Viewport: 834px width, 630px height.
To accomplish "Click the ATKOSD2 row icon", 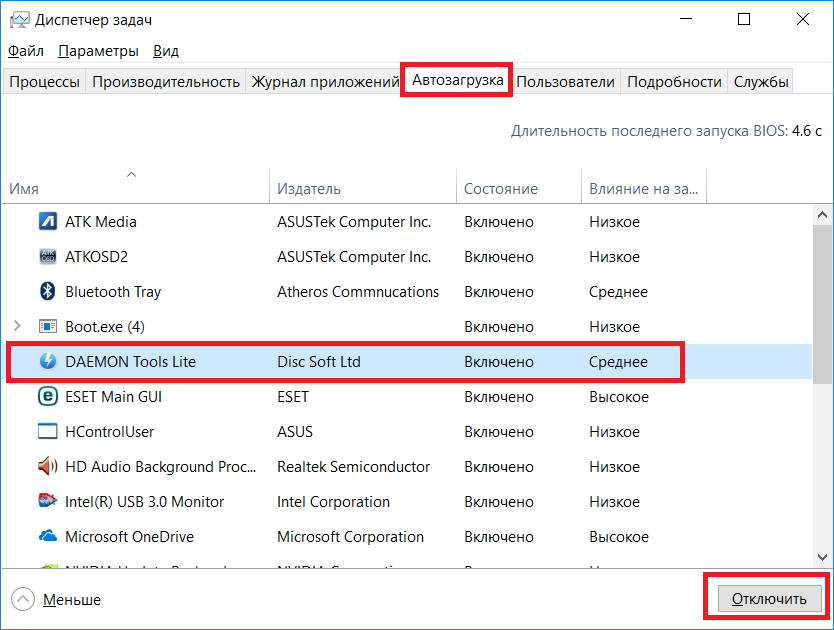I will pos(48,256).
